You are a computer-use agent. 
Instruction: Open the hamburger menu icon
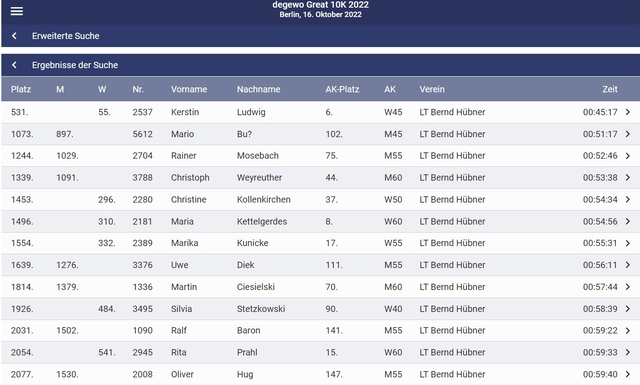pyautogui.click(x=17, y=11)
